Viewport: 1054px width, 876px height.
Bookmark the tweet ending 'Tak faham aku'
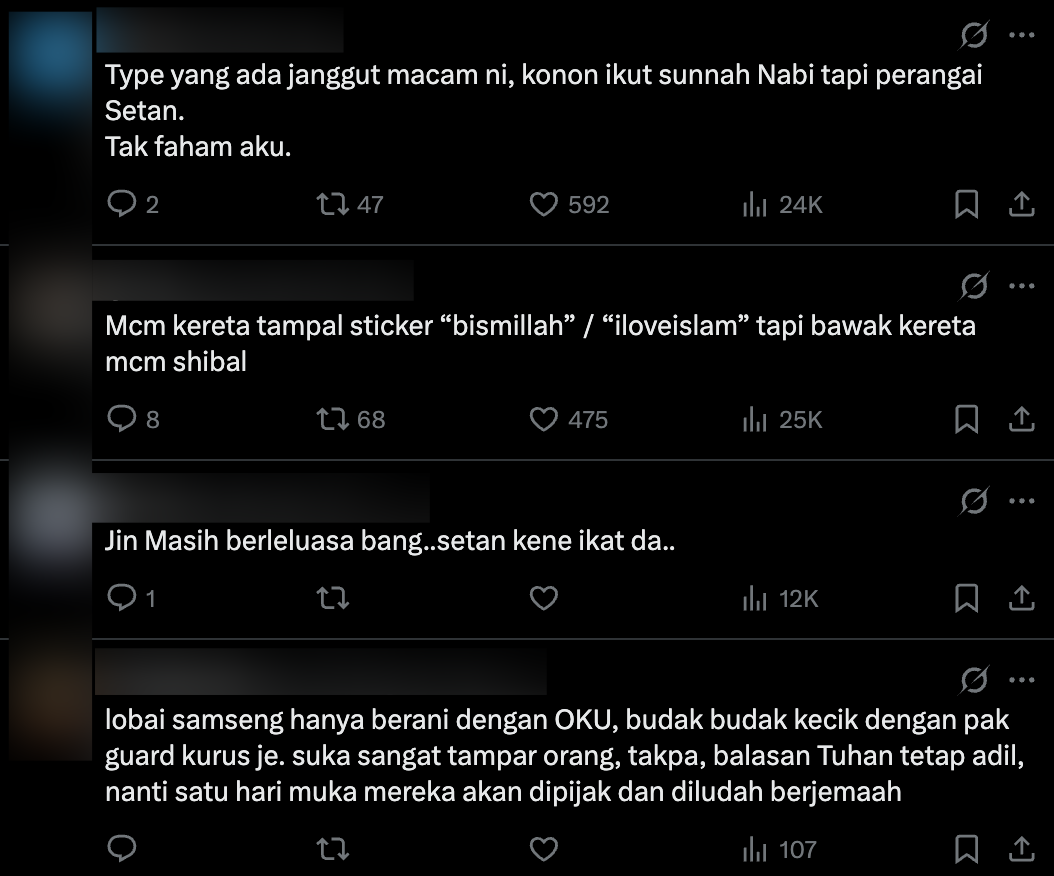pyautogui.click(x=966, y=205)
